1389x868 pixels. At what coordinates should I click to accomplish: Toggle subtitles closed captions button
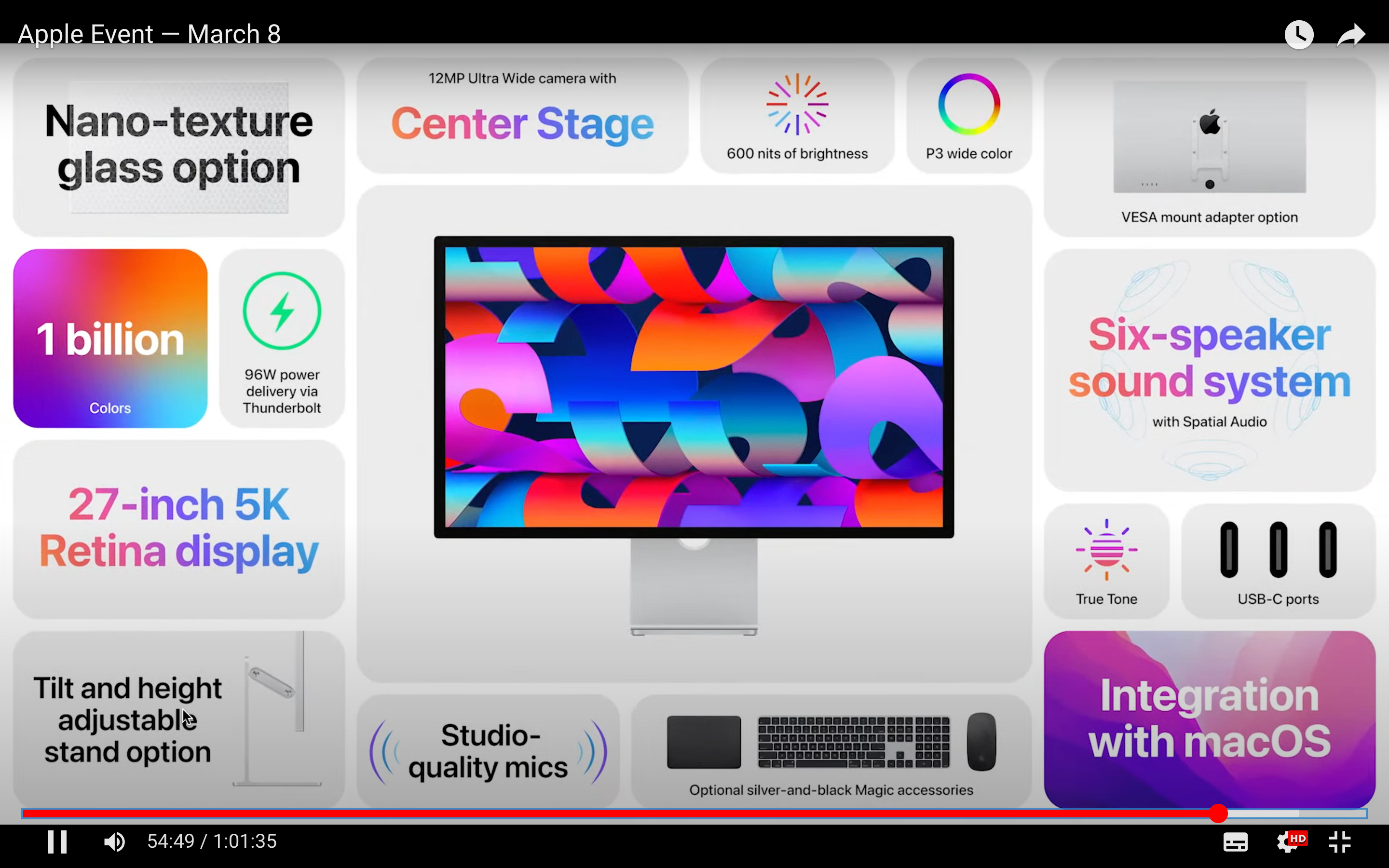1235,842
